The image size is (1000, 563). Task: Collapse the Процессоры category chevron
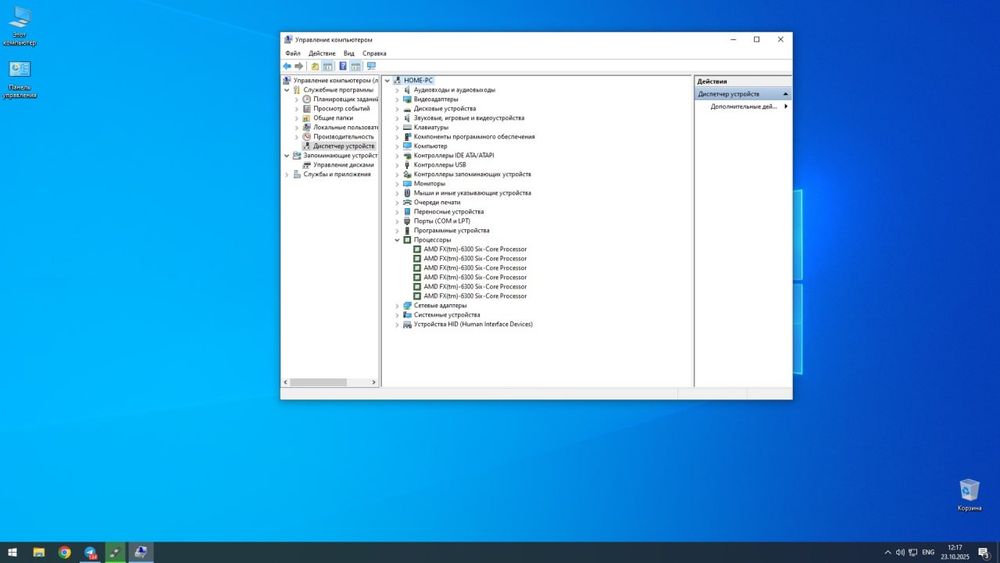pos(397,240)
